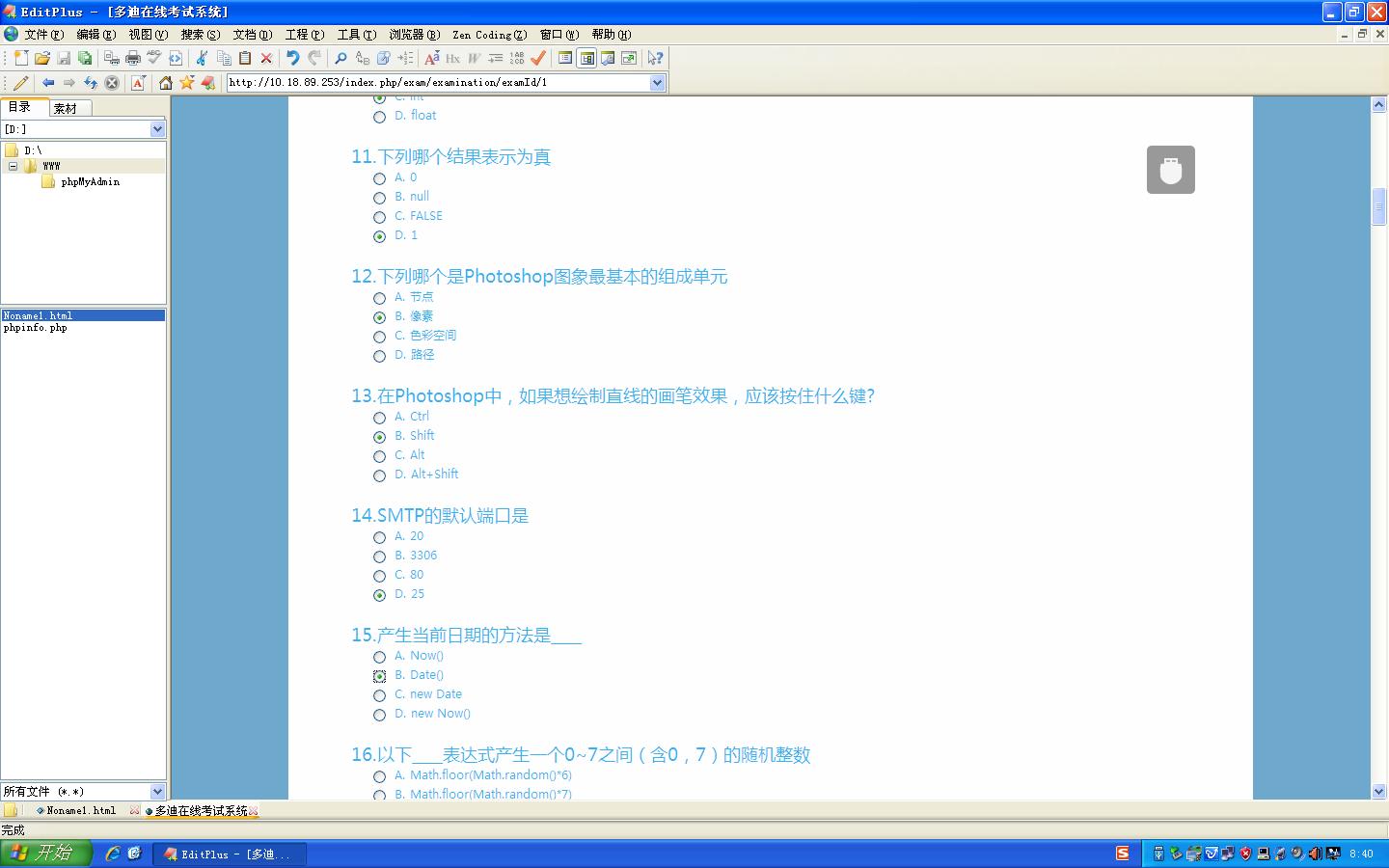Image resolution: width=1389 pixels, height=868 pixels.
Task: Click the Save diskette icon
Action: (64, 58)
